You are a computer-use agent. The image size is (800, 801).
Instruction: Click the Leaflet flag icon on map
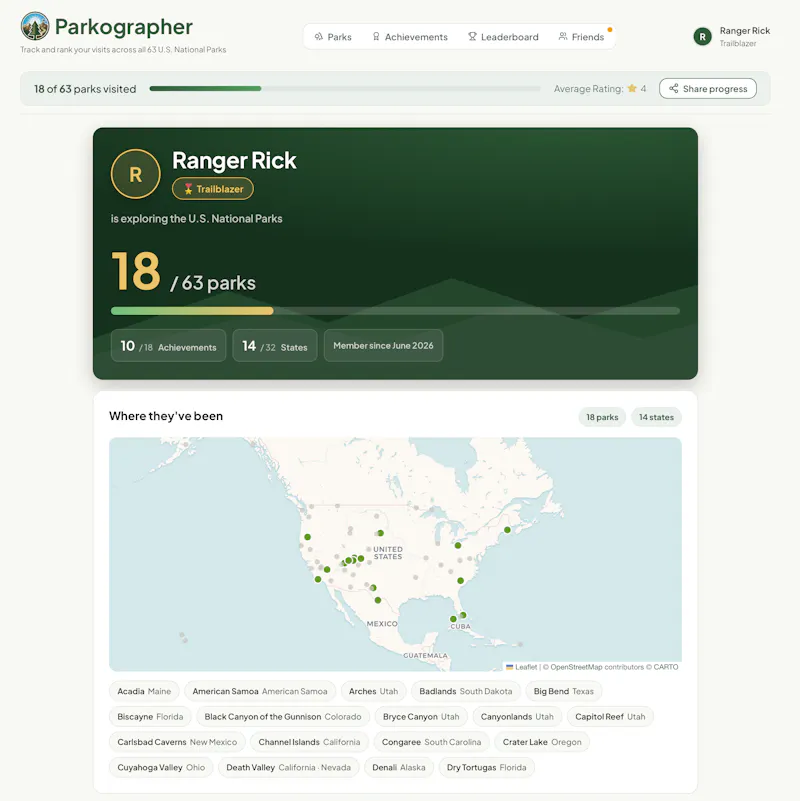(x=509, y=667)
